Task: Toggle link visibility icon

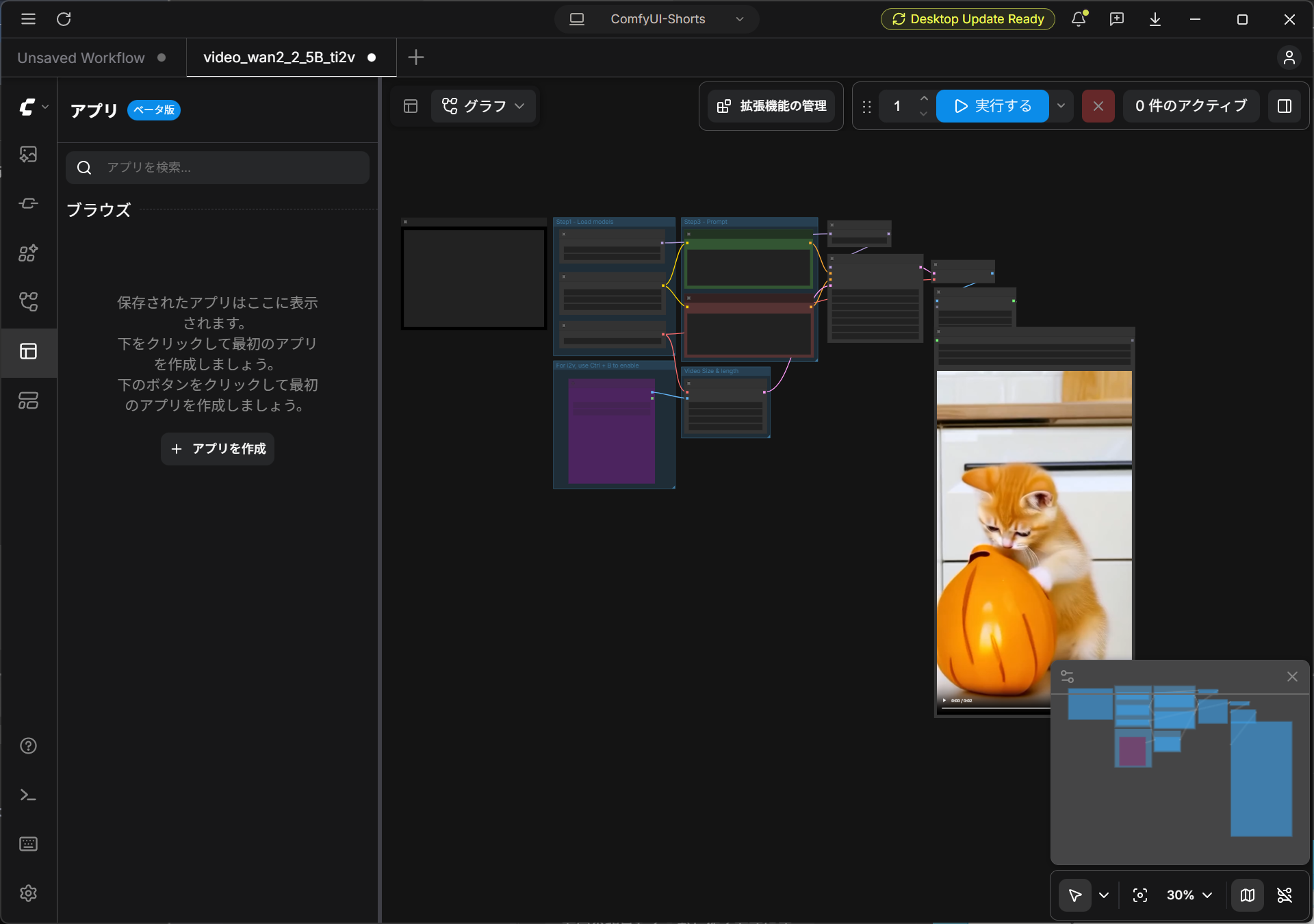Action: (x=1285, y=895)
